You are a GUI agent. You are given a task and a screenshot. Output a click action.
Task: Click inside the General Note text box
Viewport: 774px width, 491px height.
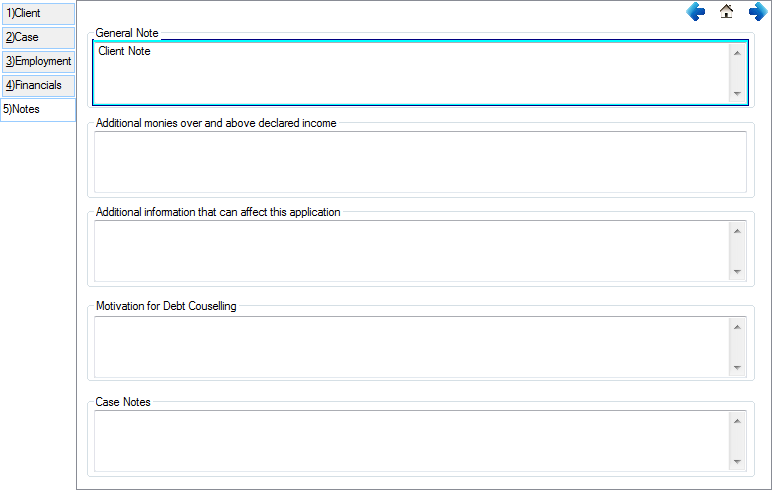[x=410, y=73]
